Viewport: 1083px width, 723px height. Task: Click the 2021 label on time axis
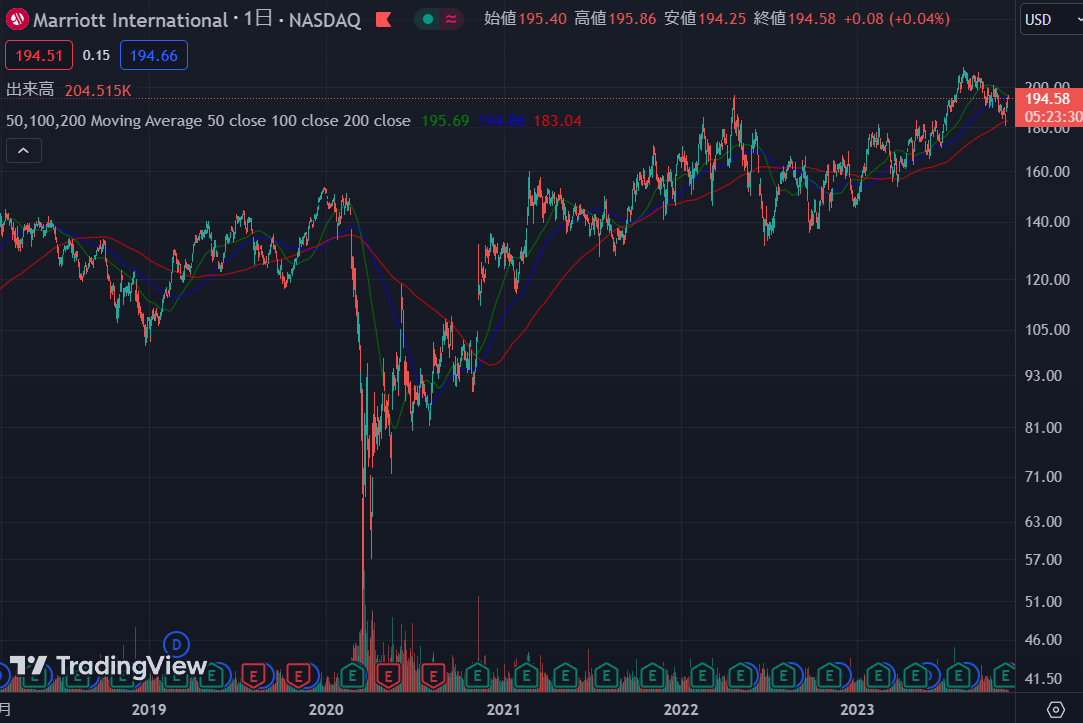pyautogui.click(x=504, y=709)
